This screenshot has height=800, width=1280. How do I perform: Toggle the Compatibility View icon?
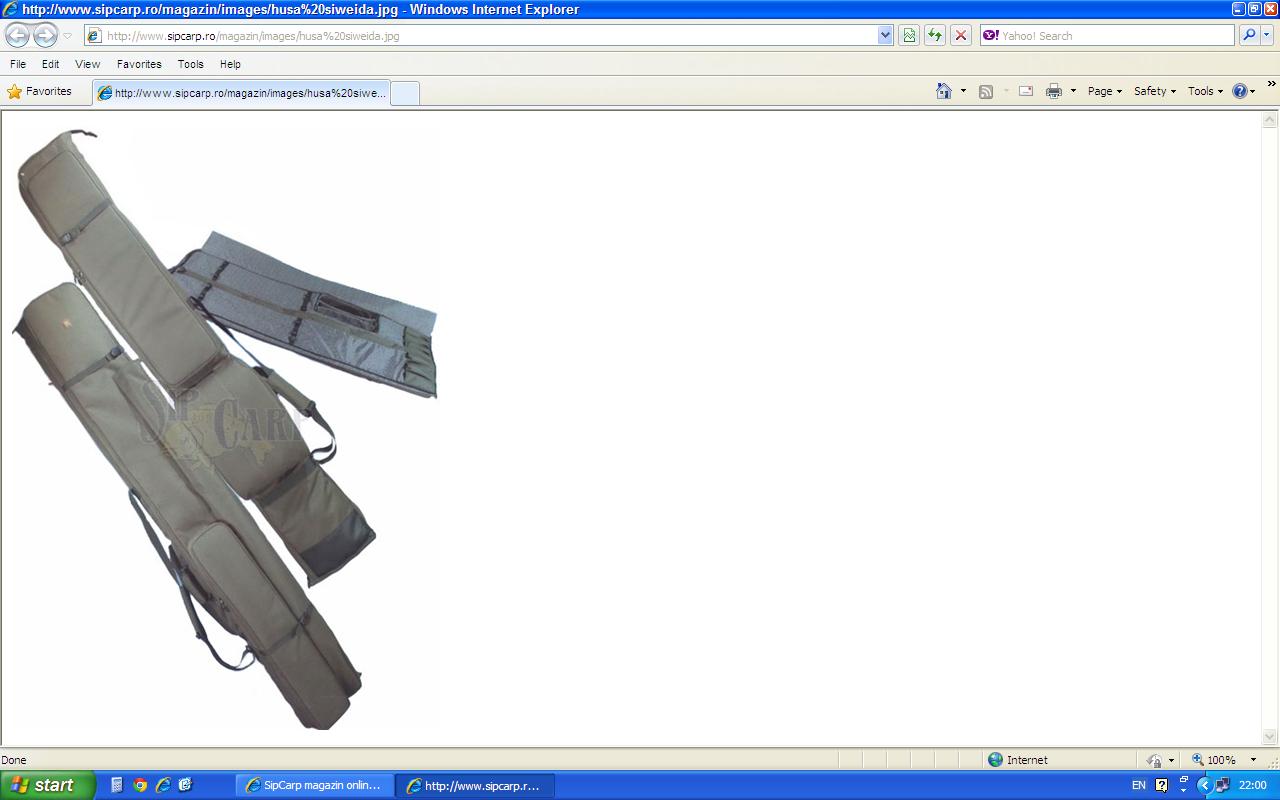click(x=909, y=36)
